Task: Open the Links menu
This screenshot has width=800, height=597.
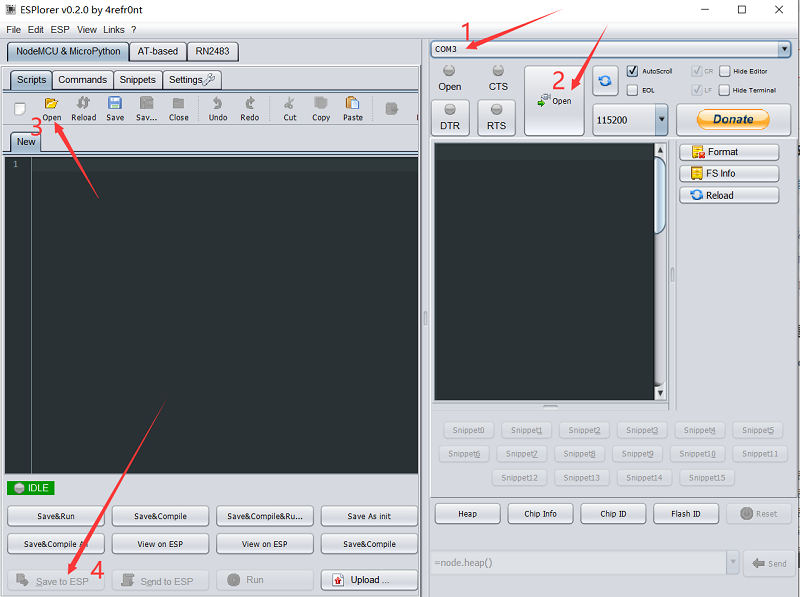Action: pyautogui.click(x=114, y=30)
